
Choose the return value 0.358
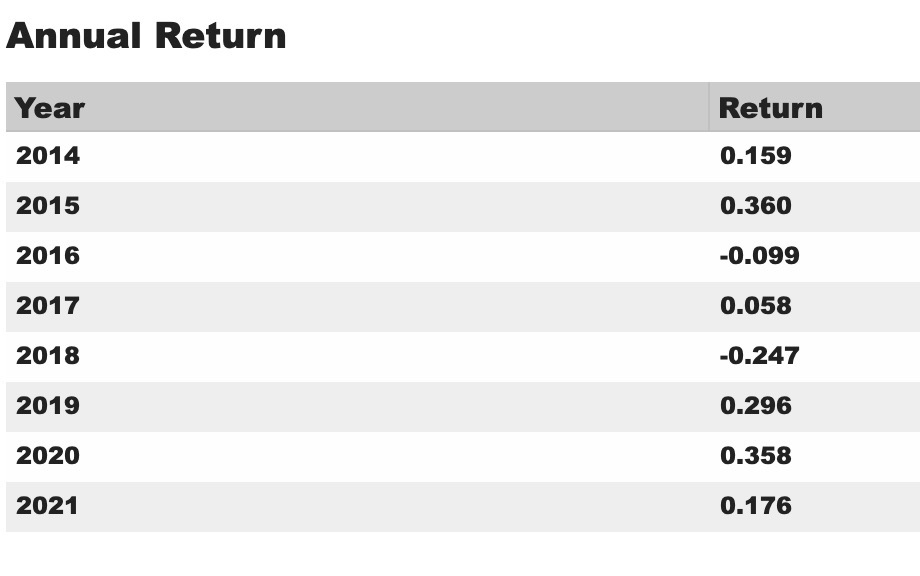click(755, 456)
